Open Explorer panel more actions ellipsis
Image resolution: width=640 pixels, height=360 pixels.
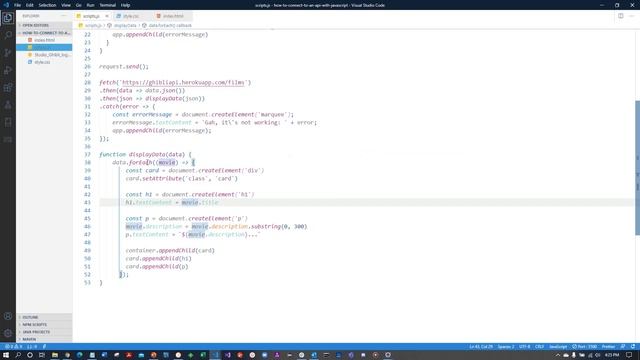click(64, 16)
